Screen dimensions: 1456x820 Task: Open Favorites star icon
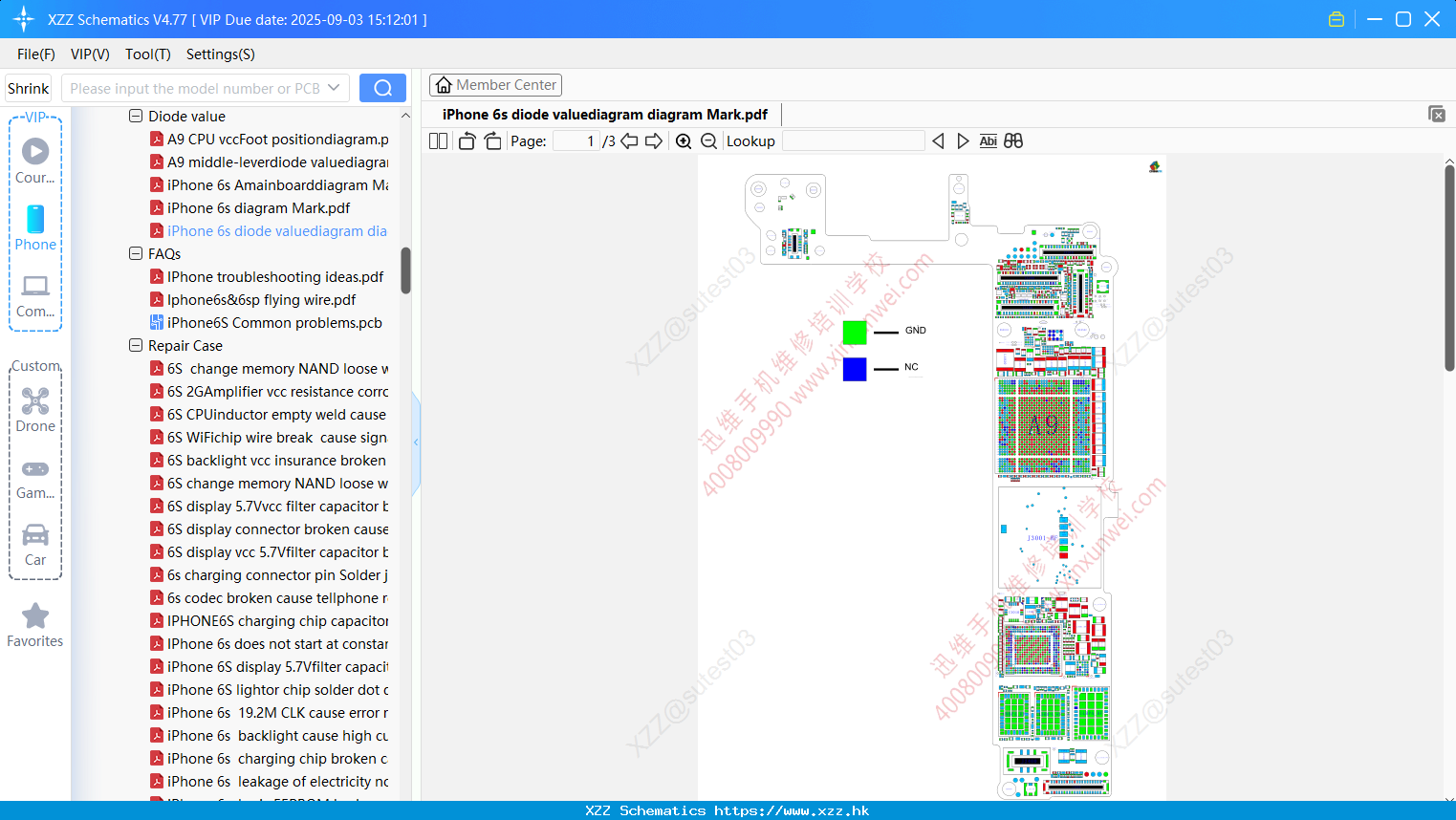click(35, 625)
